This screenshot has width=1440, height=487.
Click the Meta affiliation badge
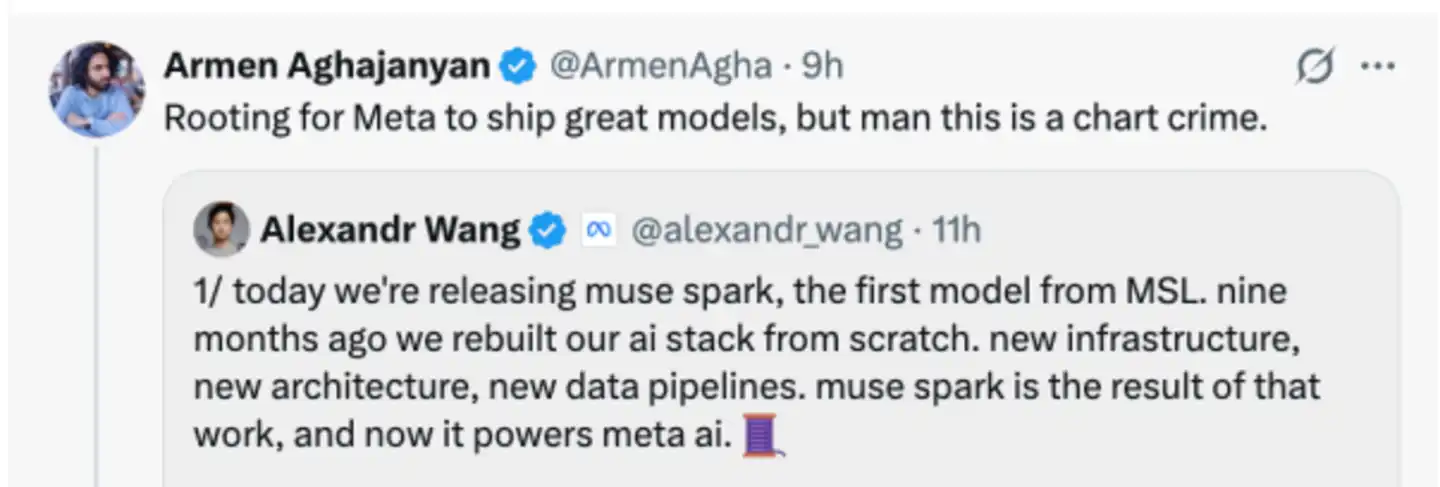[598, 231]
